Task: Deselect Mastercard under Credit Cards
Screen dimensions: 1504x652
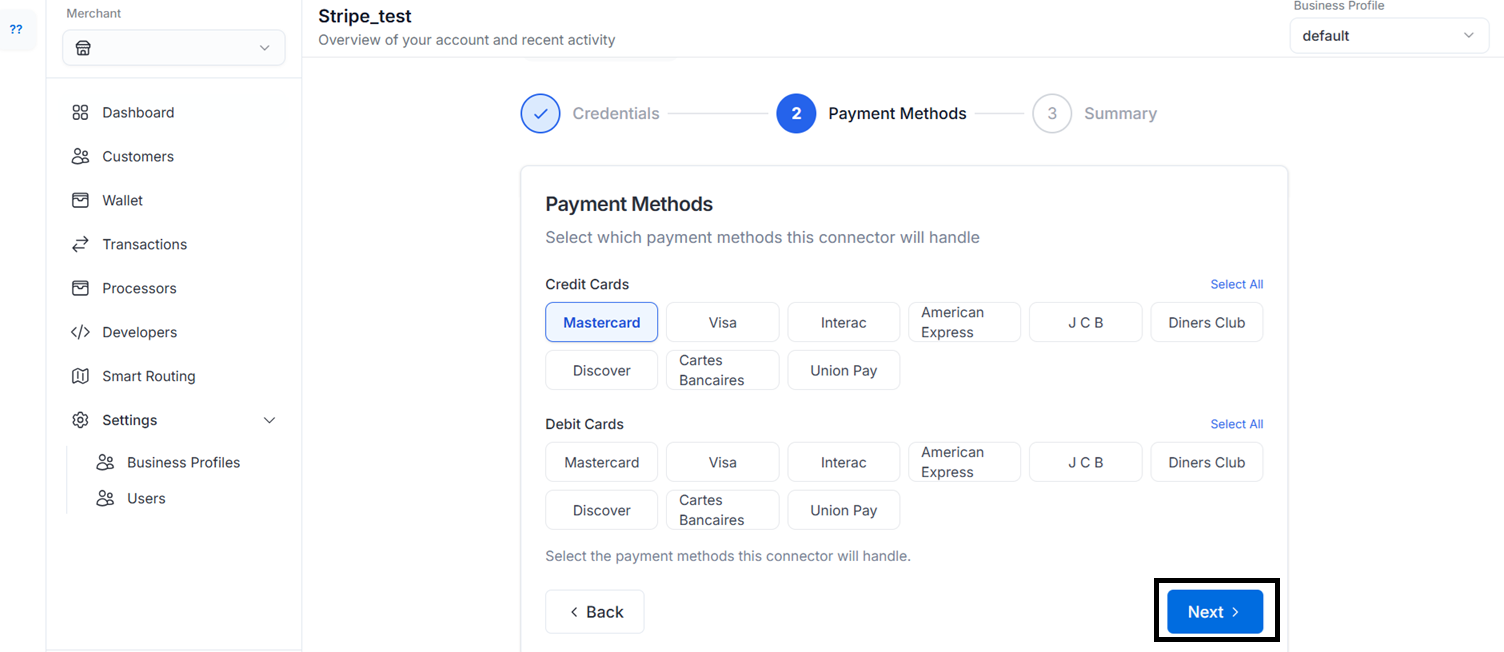Action: pos(601,323)
